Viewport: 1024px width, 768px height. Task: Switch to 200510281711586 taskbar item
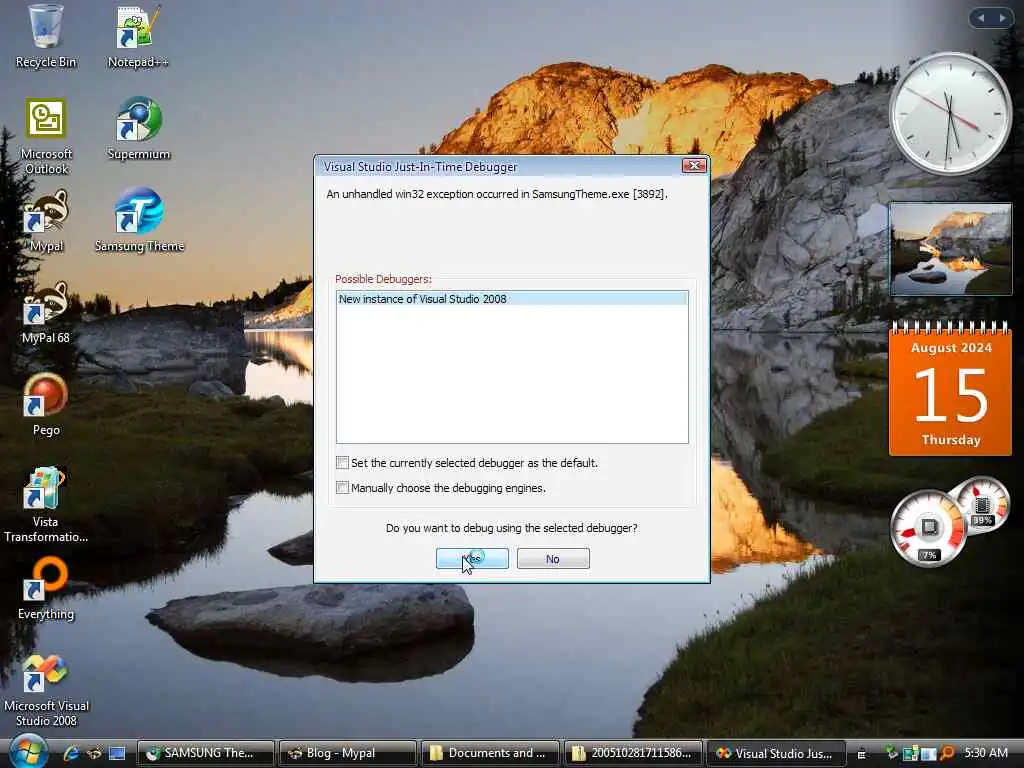(632, 753)
